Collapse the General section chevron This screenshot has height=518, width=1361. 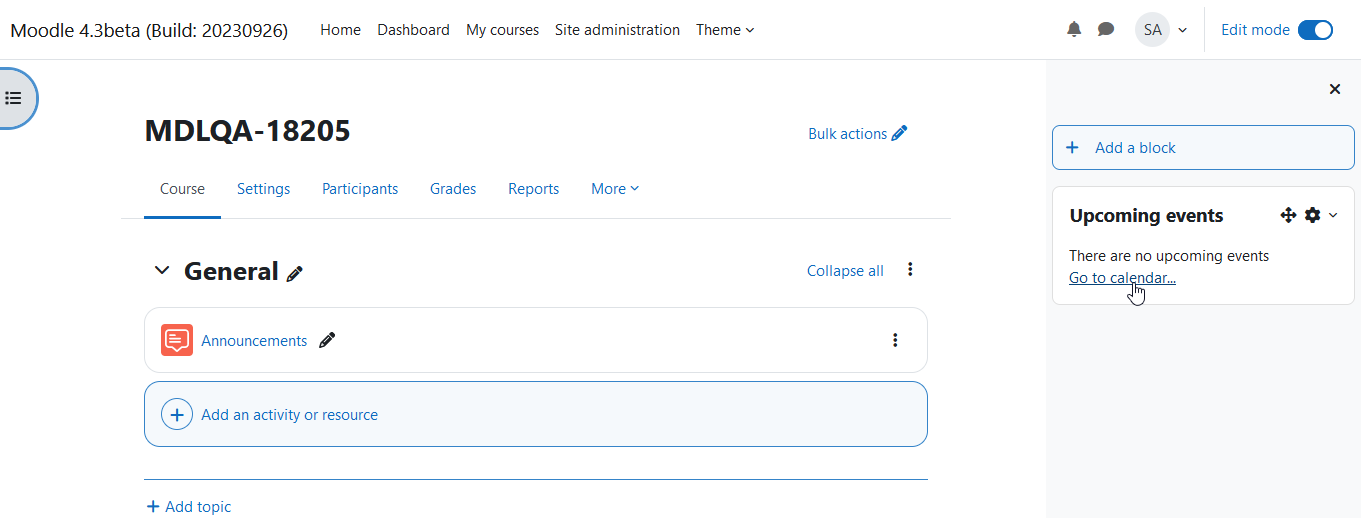tap(162, 271)
